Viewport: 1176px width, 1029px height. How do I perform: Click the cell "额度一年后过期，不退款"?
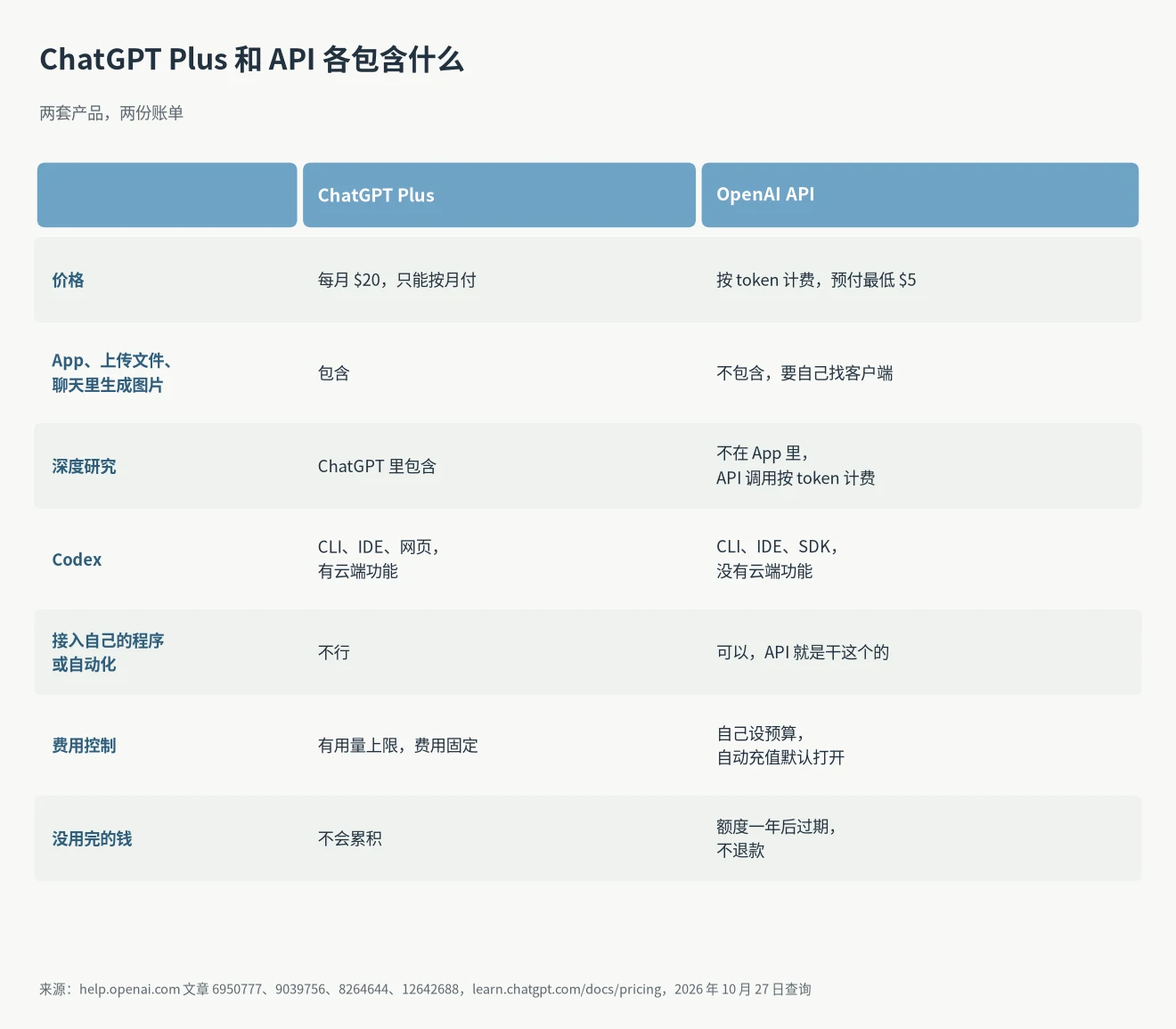[x=777, y=838]
